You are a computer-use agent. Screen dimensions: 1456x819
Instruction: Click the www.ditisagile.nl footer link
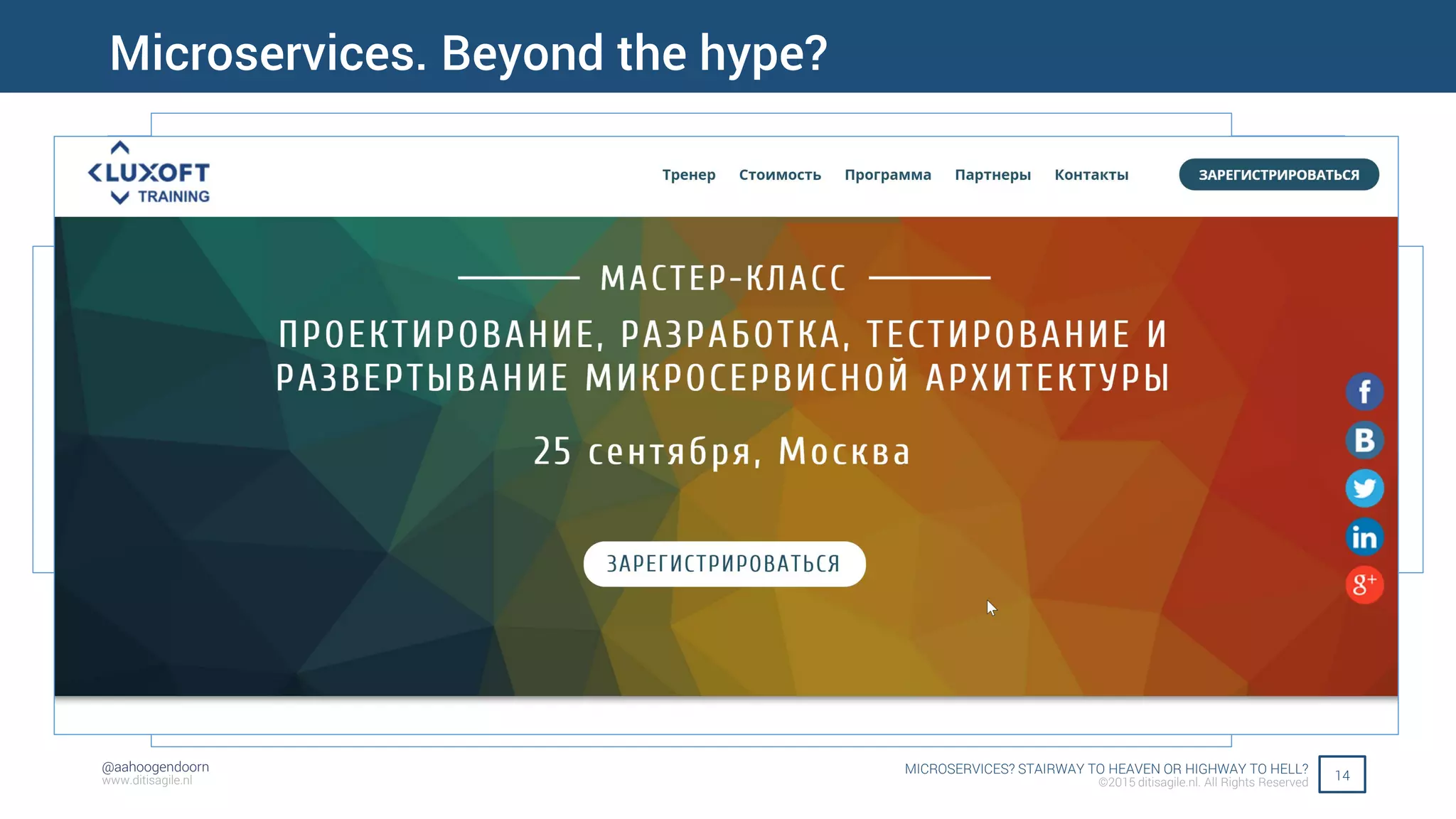(x=147, y=781)
